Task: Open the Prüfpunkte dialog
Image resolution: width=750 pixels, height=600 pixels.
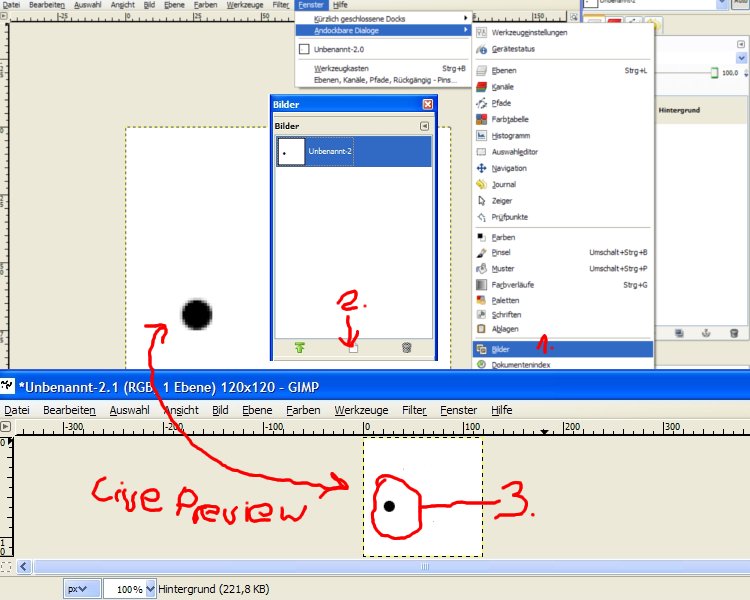Action: [x=563, y=217]
